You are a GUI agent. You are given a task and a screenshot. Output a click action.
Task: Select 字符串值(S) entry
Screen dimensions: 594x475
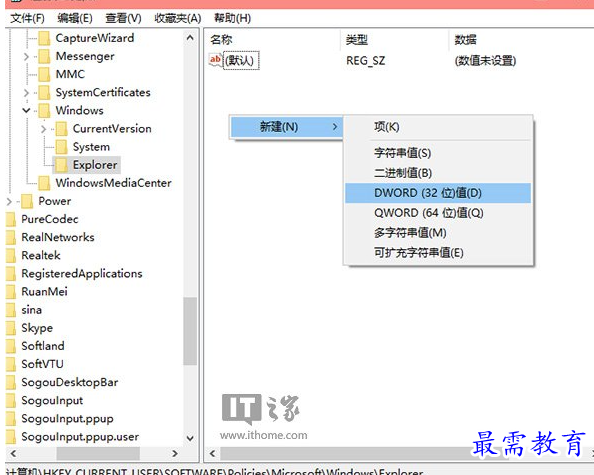[438, 153]
